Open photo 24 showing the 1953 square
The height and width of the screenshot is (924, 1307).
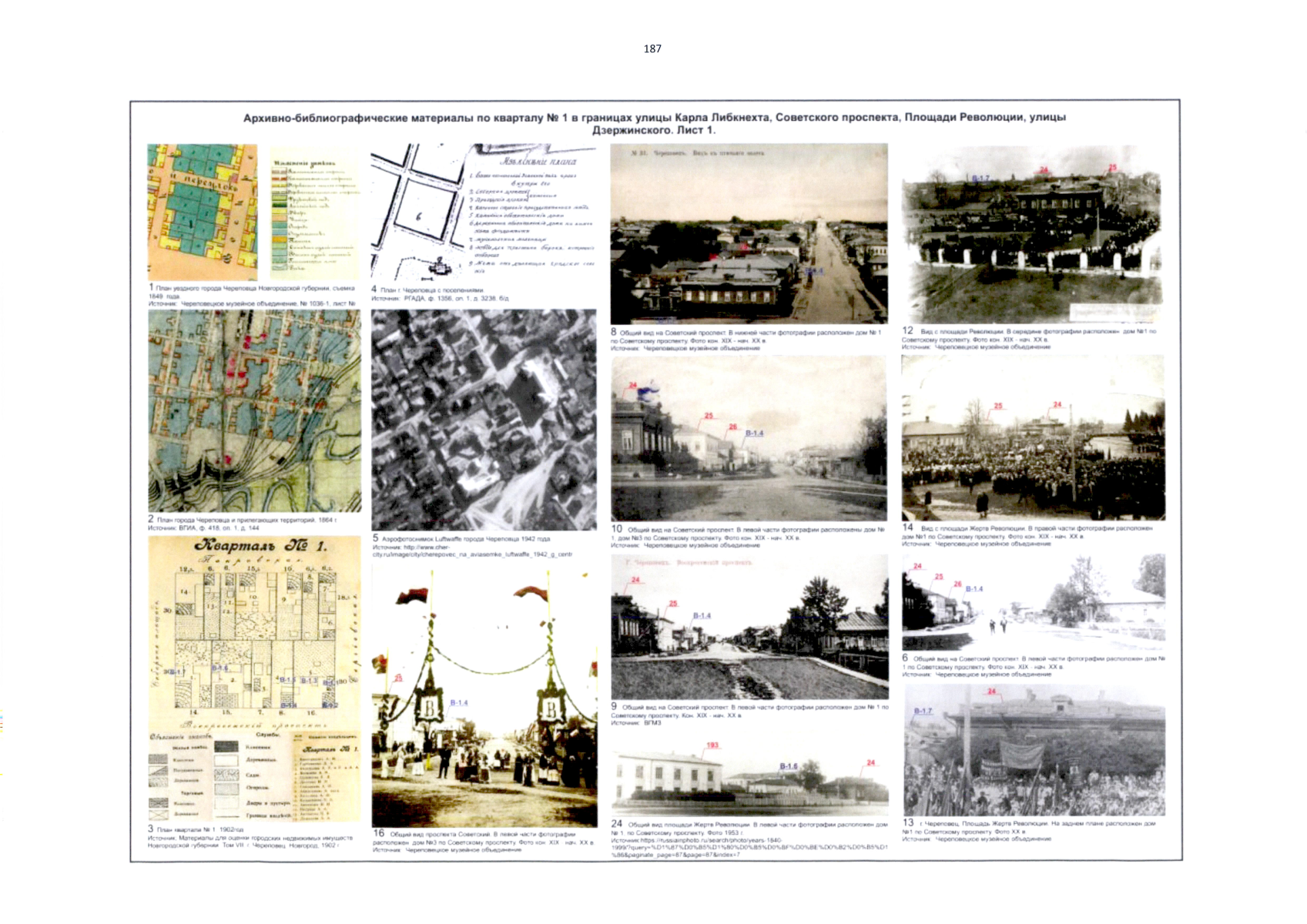[x=749, y=778]
